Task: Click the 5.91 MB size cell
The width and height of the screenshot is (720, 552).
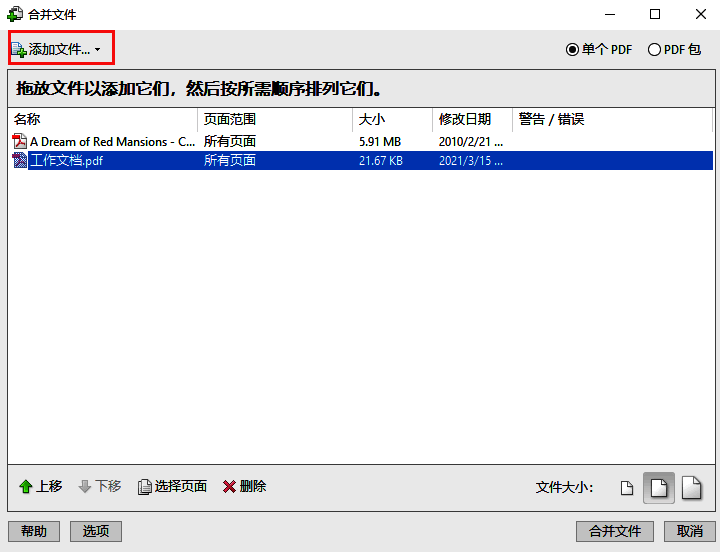Action: click(x=380, y=142)
